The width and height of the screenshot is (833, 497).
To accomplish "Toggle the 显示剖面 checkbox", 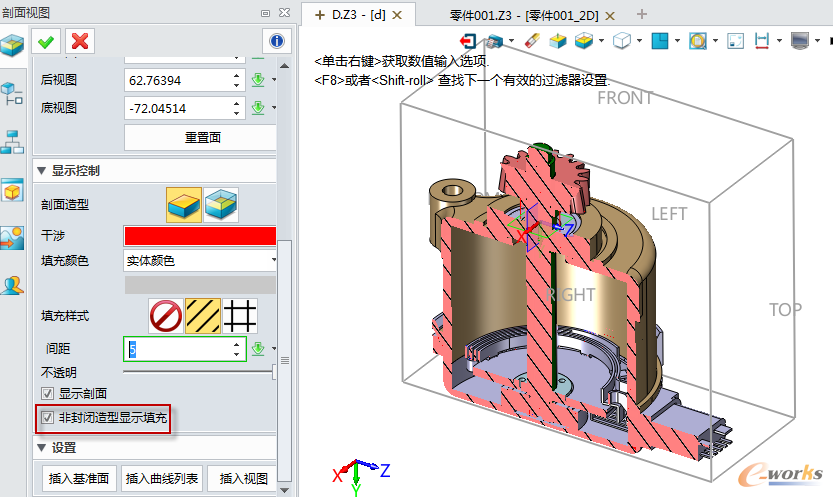I will pyautogui.click(x=46, y=393).
